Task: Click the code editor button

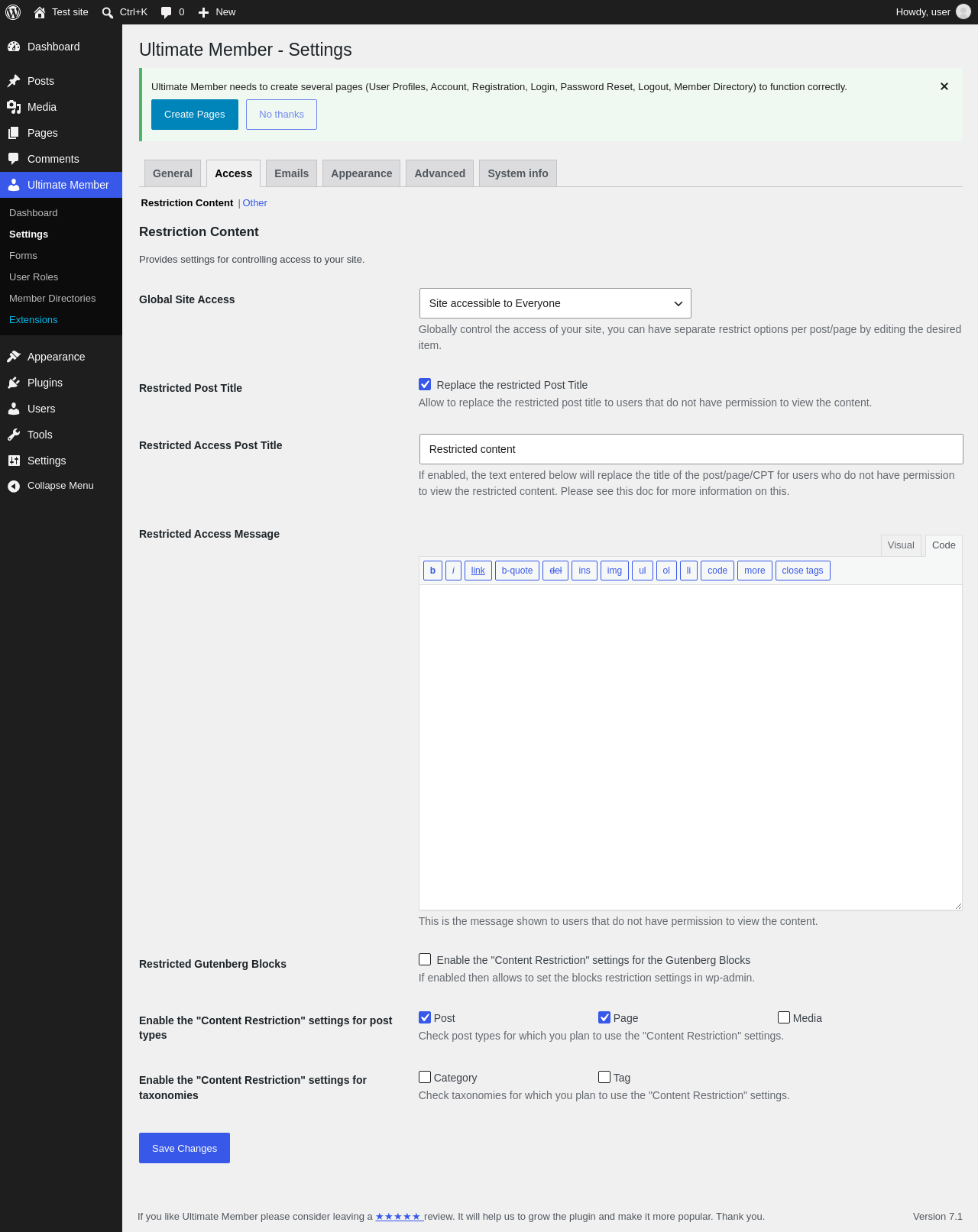Action: tap(717, 571)
